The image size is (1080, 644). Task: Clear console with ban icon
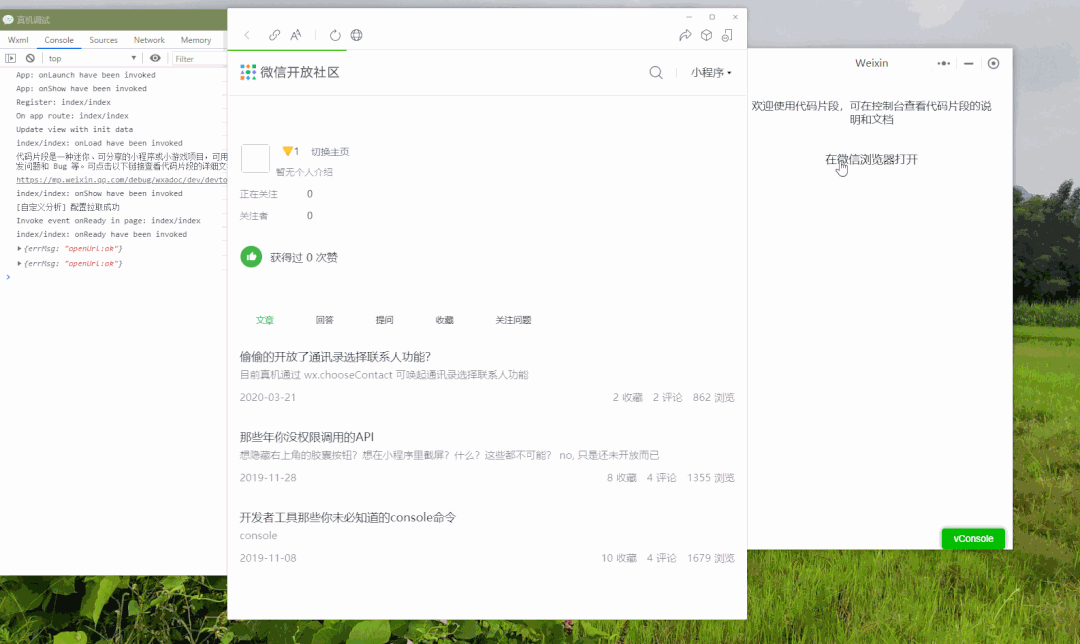[30, 59]
